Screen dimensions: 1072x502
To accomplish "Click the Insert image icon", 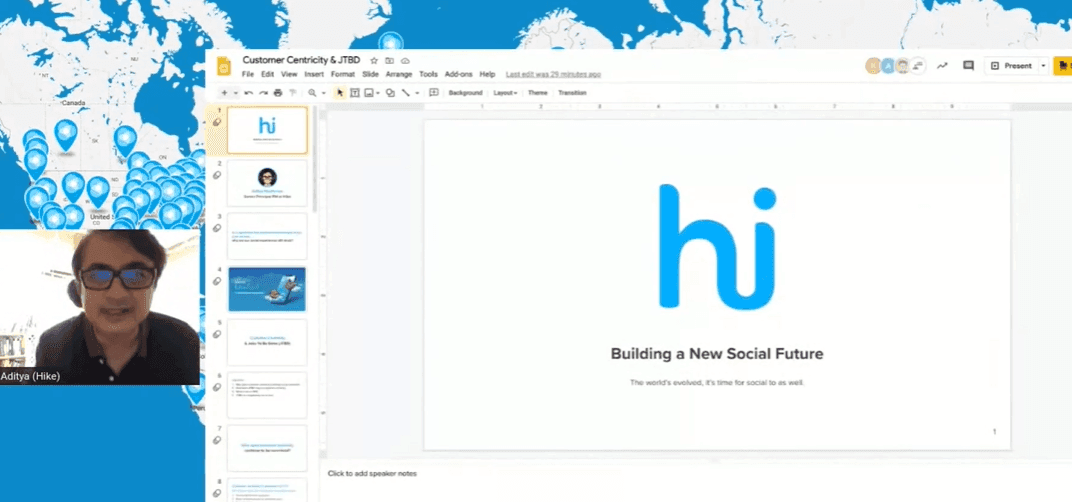I will coord(369,93).
